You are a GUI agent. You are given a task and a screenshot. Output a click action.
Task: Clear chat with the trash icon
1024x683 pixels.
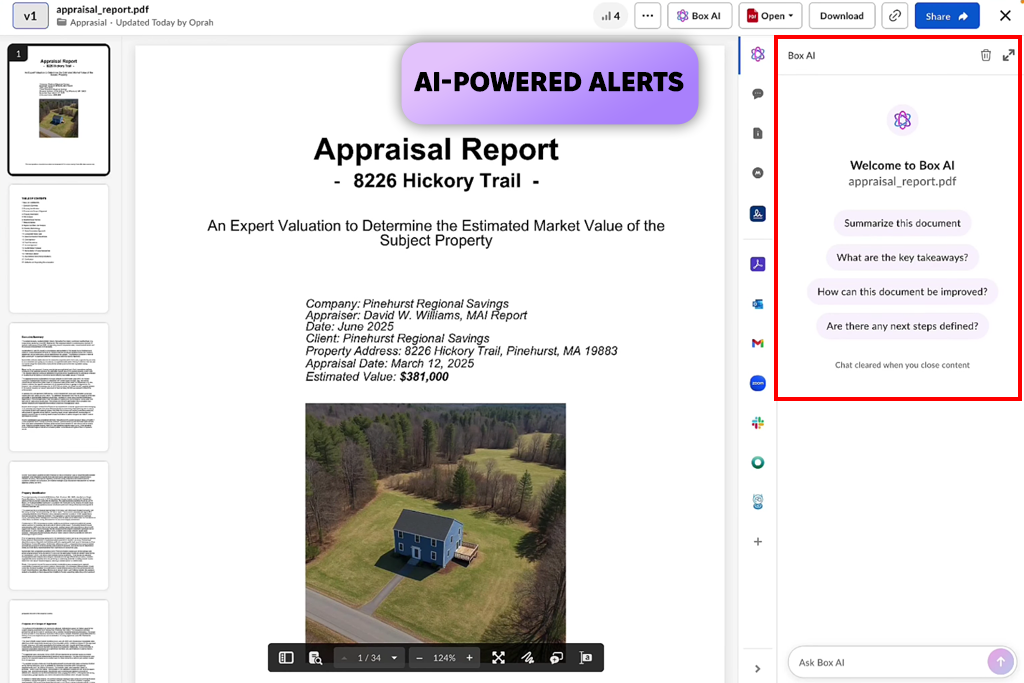tap(985, 56)
